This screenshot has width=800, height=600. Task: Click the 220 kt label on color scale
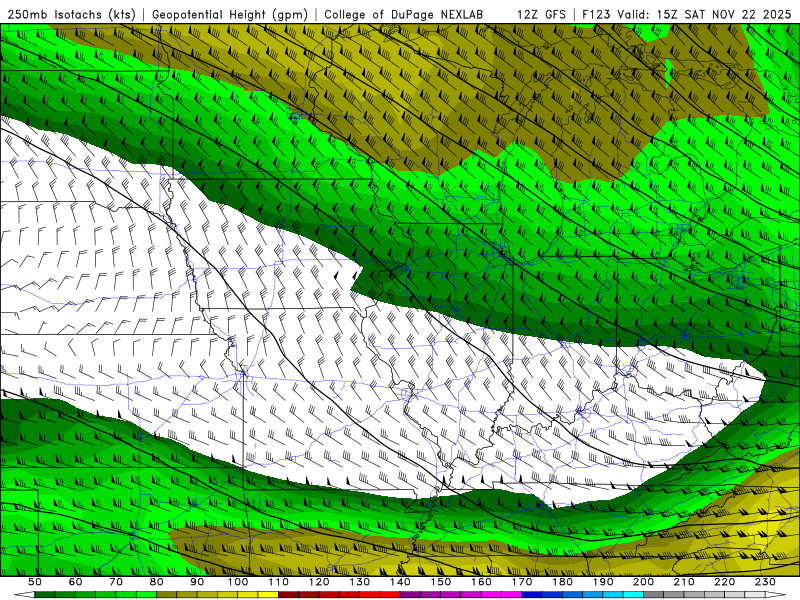click(724, 582)
